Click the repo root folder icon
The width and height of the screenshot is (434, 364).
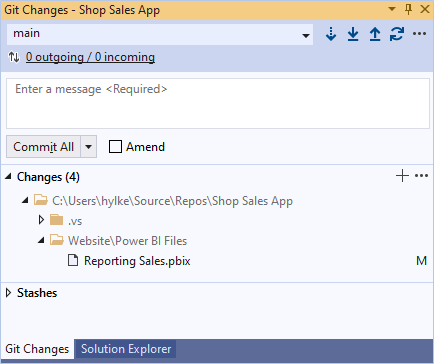pyautogui.click(x=41, y=200)
